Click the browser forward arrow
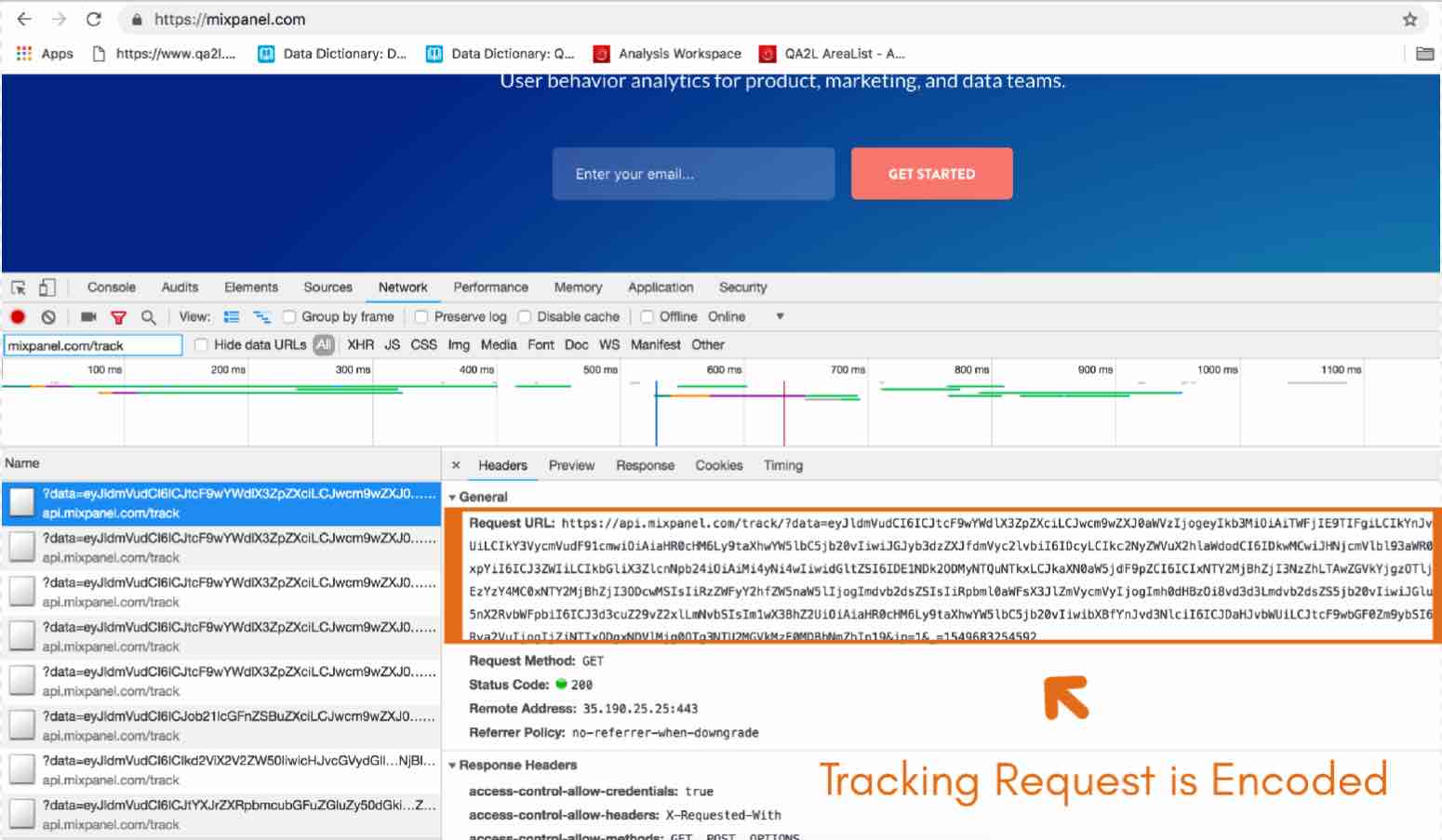The height and width of the screenshot is (840, 1442). click(59, 20)
